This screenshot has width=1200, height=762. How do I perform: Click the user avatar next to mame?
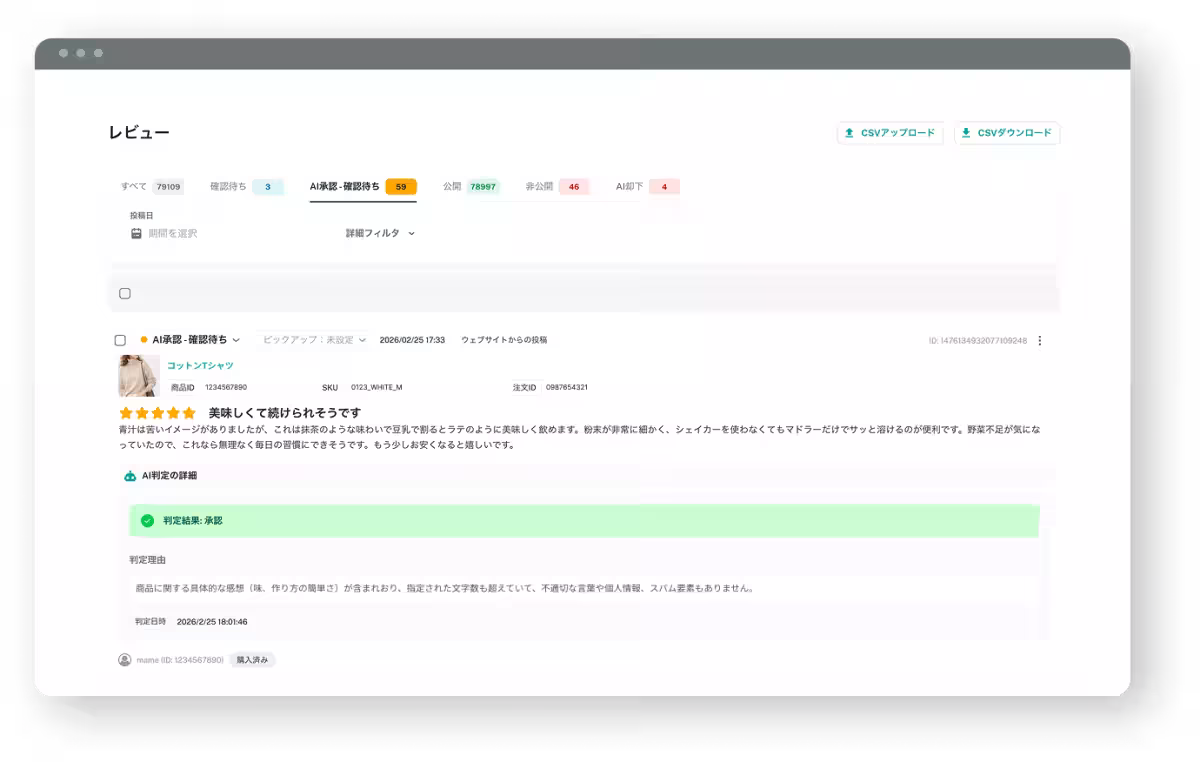coord(122,659)
